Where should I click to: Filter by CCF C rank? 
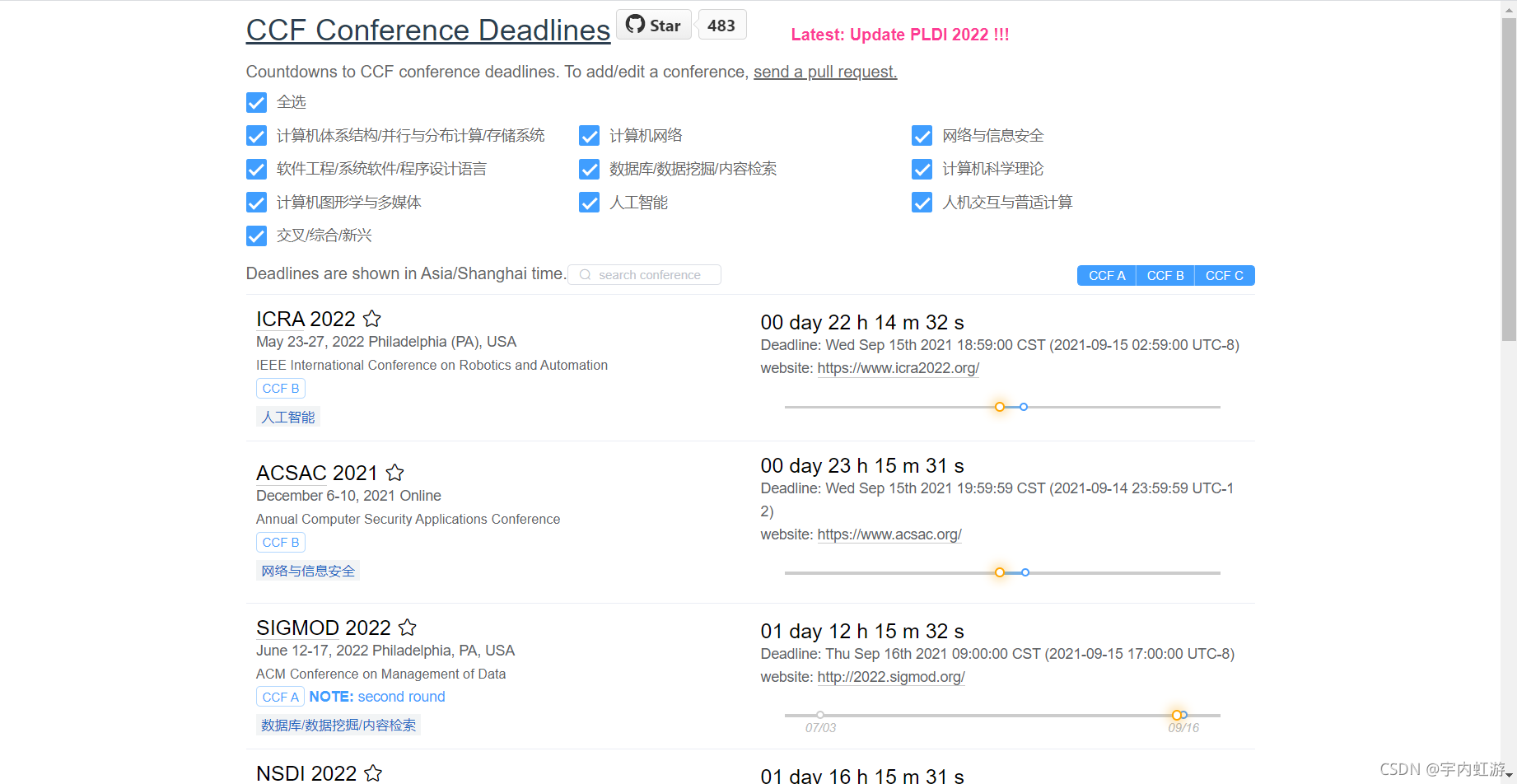pos(1225,275)
